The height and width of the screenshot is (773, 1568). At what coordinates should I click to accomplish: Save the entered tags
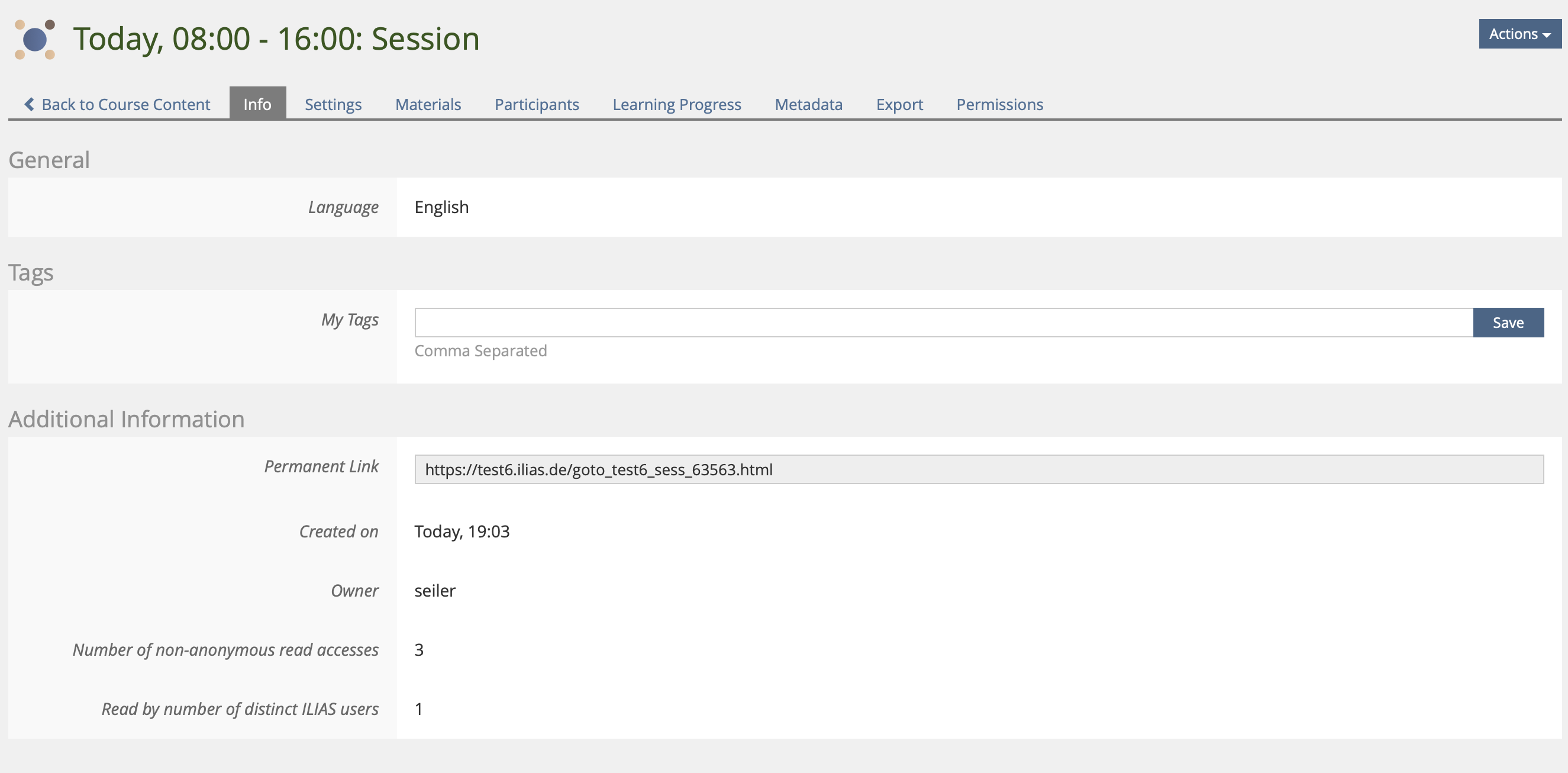click(x=1508, y=323)
